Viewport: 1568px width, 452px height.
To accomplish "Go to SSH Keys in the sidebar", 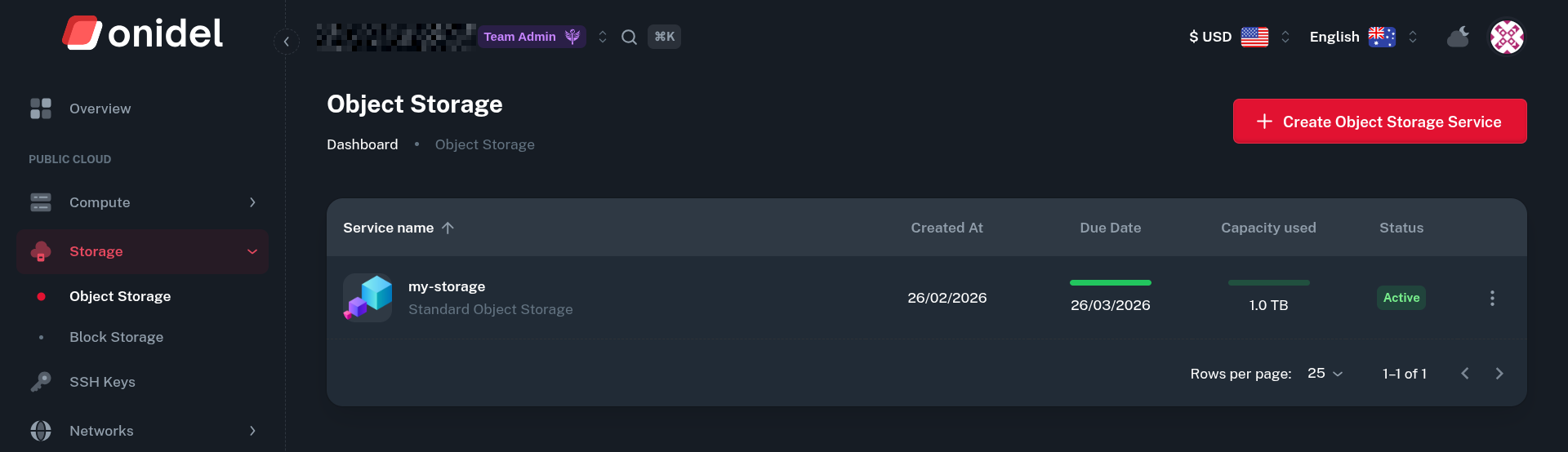I will [102, 382].
